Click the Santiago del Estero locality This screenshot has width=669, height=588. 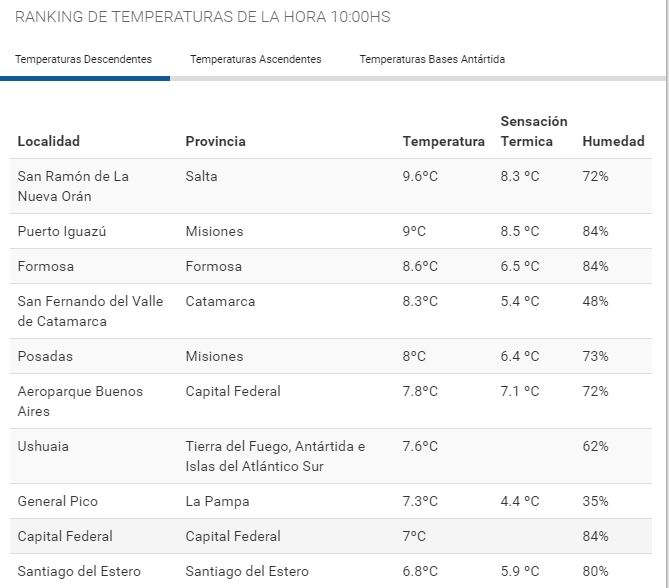79,571
